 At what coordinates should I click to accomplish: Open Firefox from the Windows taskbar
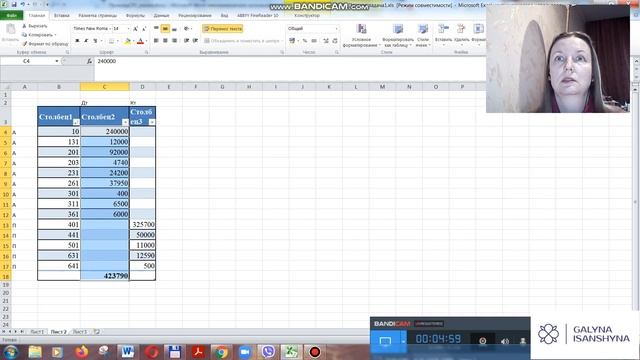[81, 351]
